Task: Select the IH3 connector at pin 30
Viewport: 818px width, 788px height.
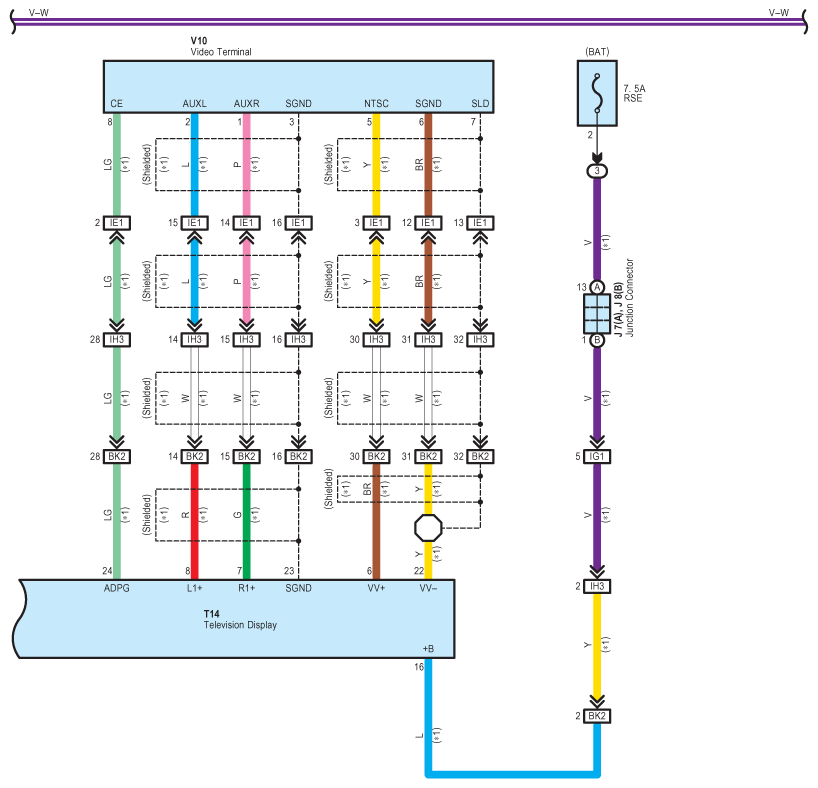Action: click(376, 340)
